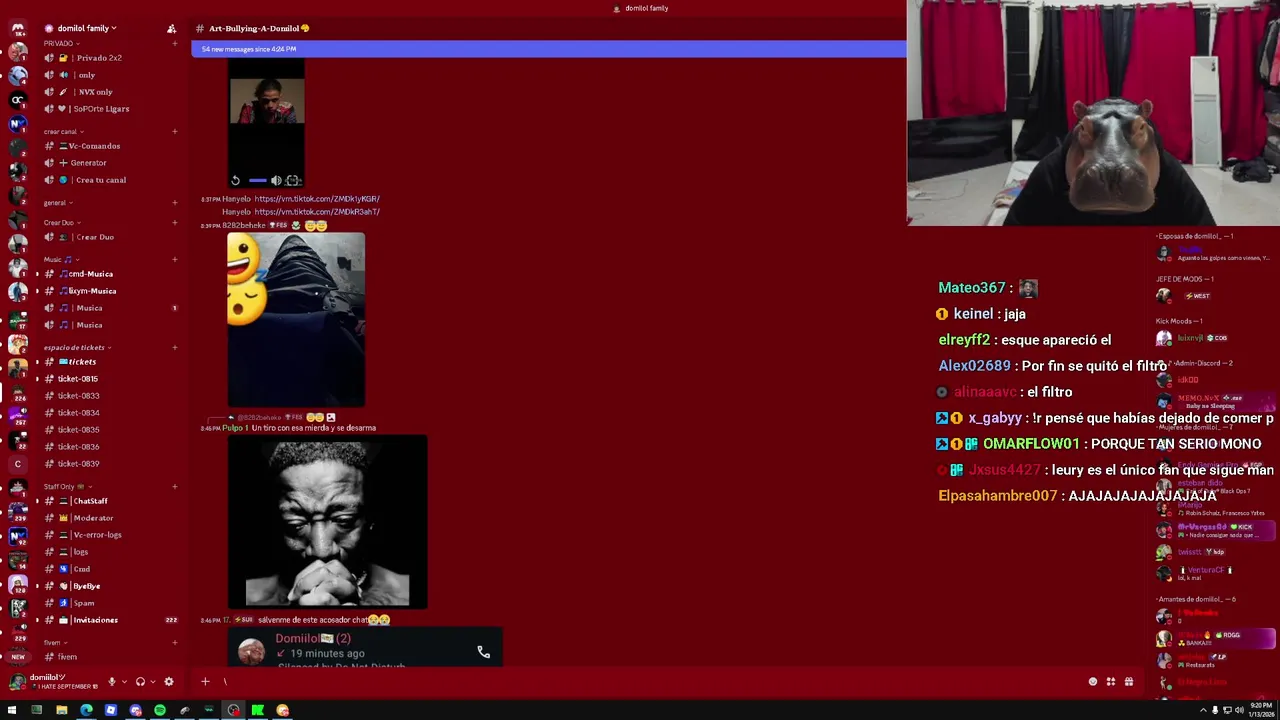The image size is (1280, 720).
Task: Open Discord user settings gear
Action: click(x=169, y=682)
